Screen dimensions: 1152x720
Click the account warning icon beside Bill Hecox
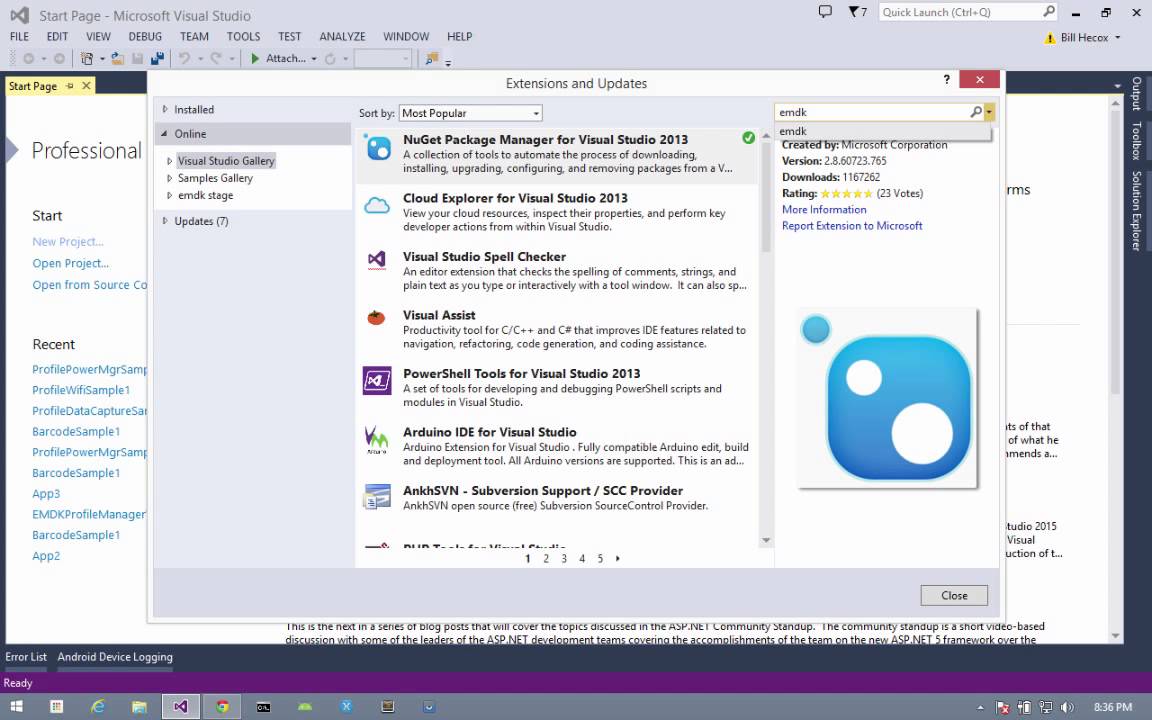(x=1050, y=37)
